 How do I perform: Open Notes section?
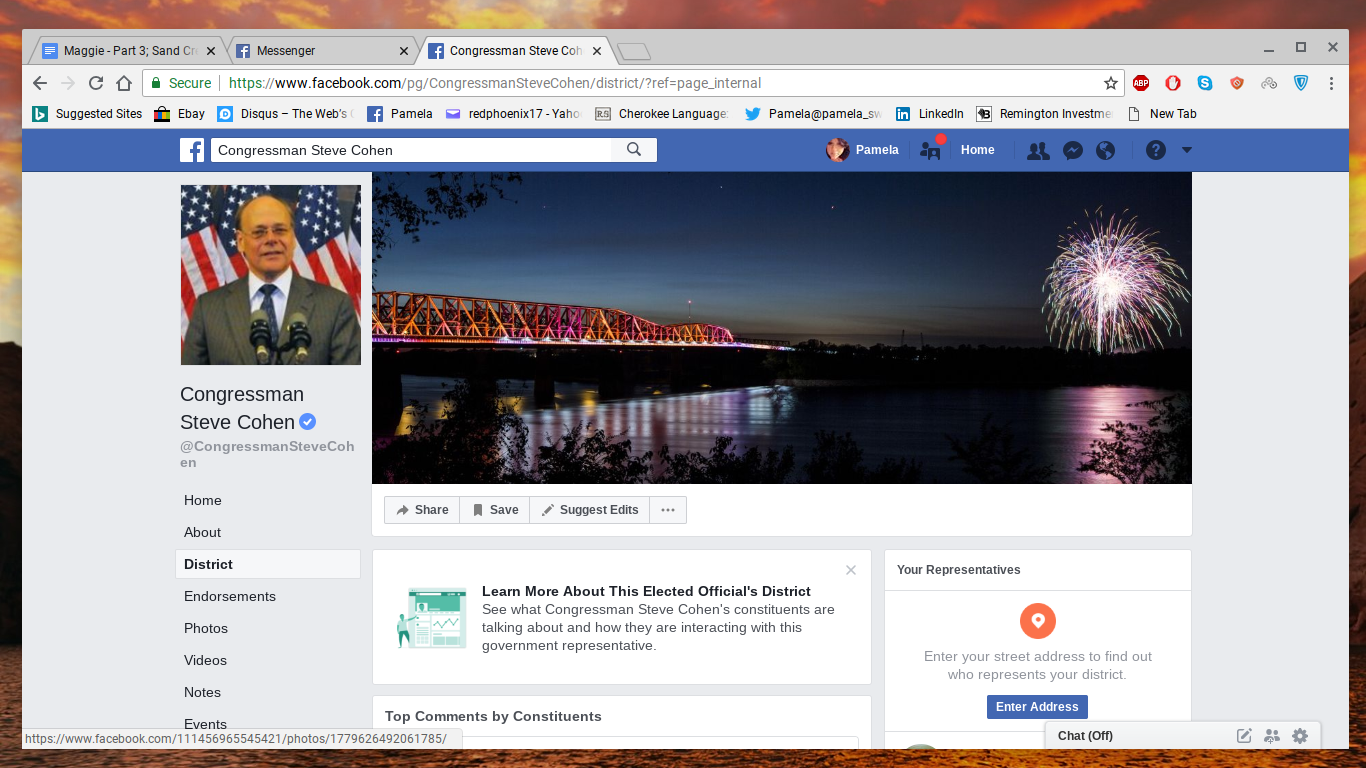pyautogui.click(x=202, y=692)
